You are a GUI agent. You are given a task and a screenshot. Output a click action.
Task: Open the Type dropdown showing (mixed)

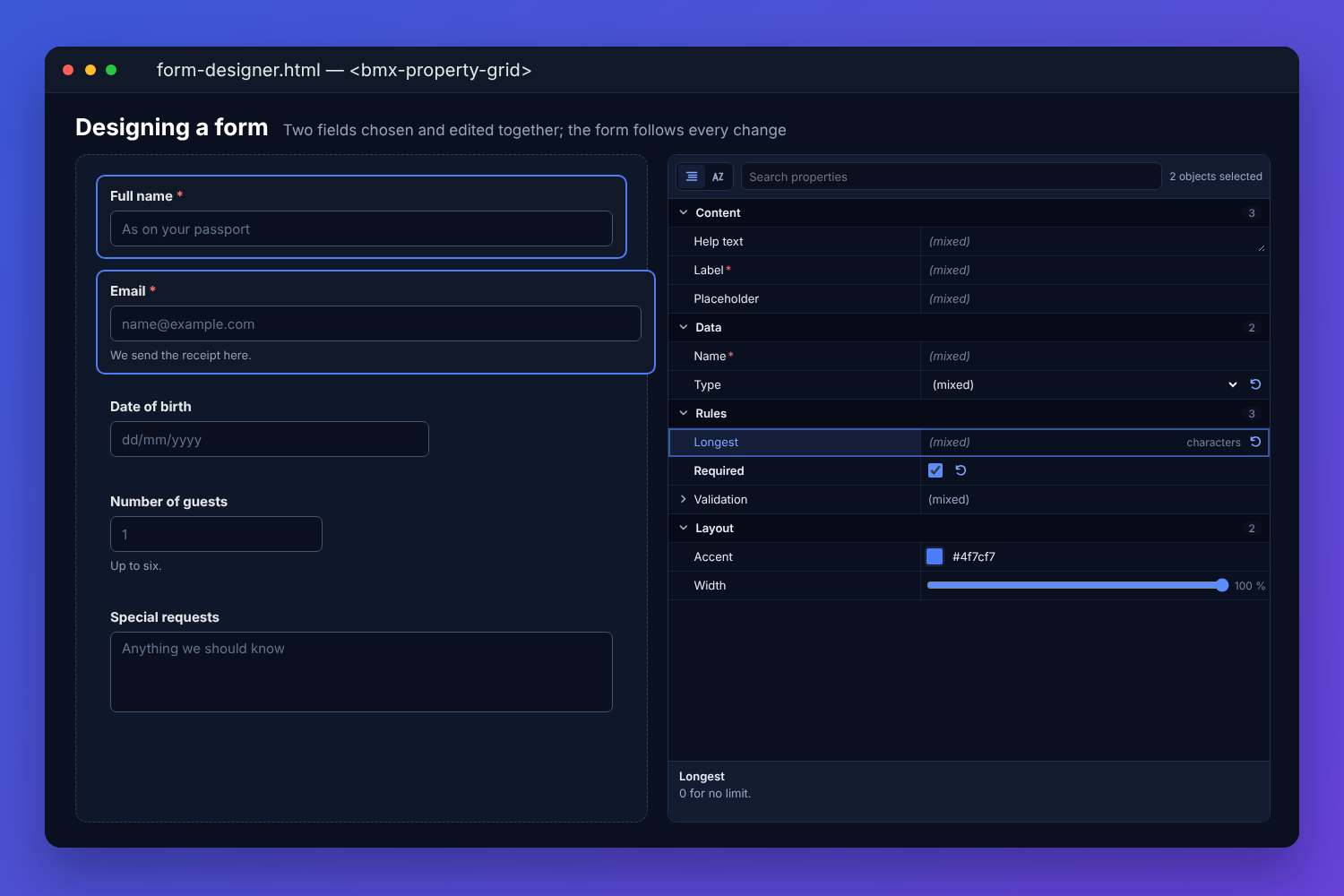tap(1084, 384)
